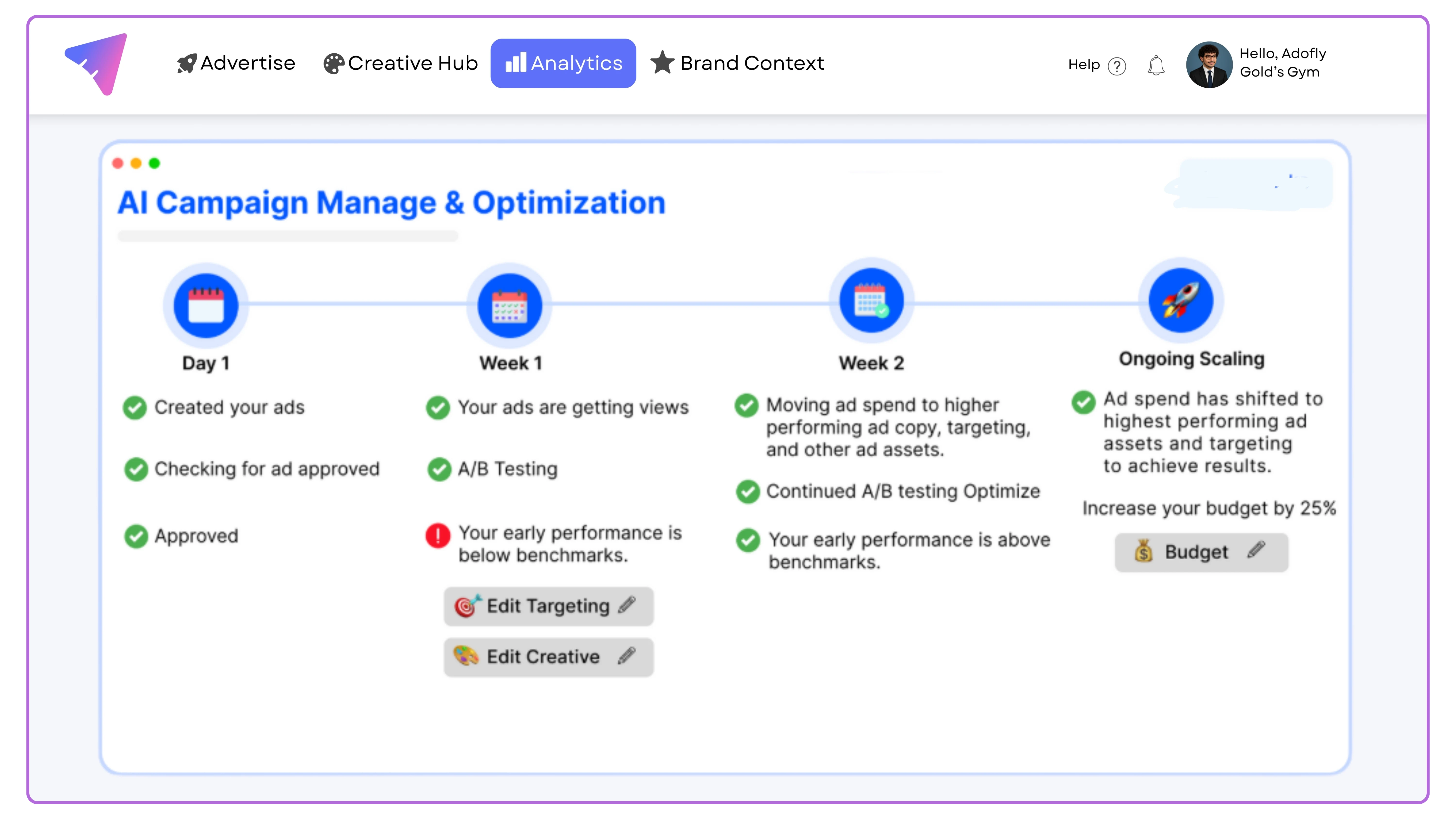Click the Day 1 label
The width and height of the screenshot is (1456, 819).
[206, 364]
